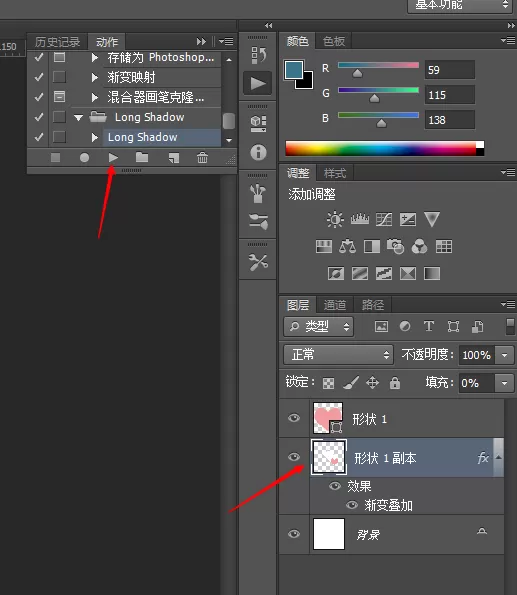Add a Gradient Map adjustment

click(432, 273)
